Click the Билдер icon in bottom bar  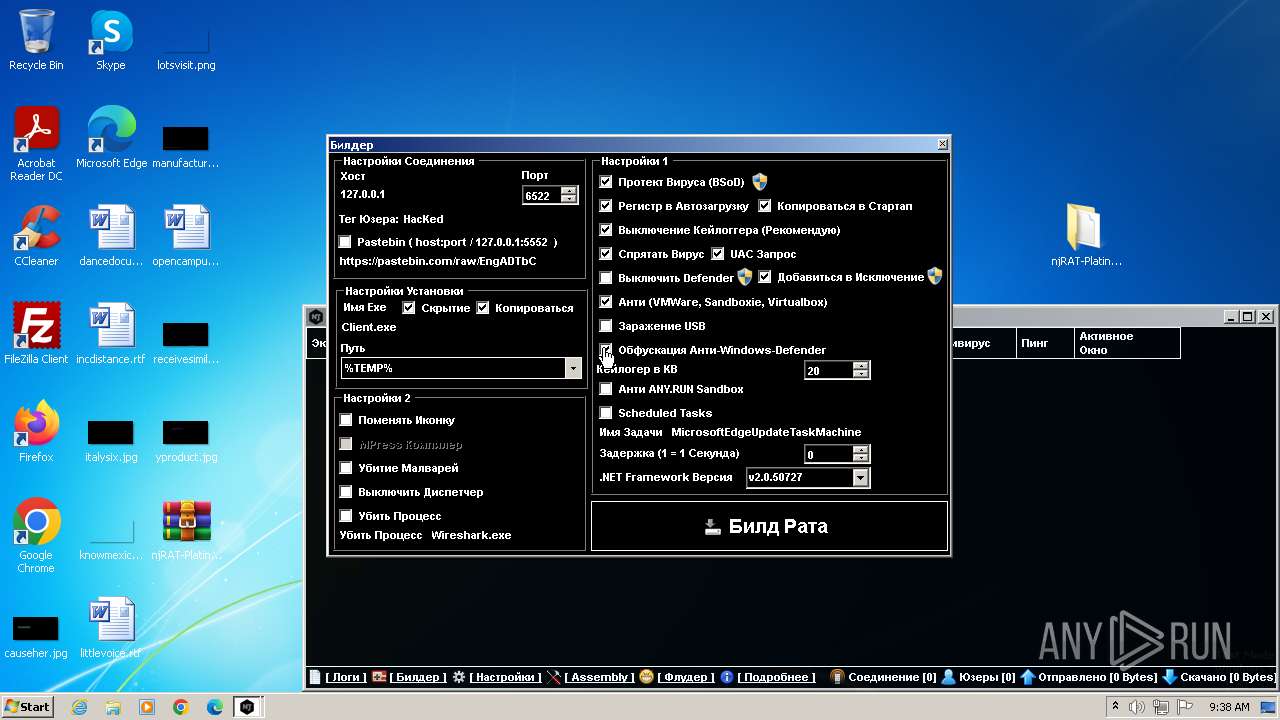pyautogui.click(x=379, y=677)
